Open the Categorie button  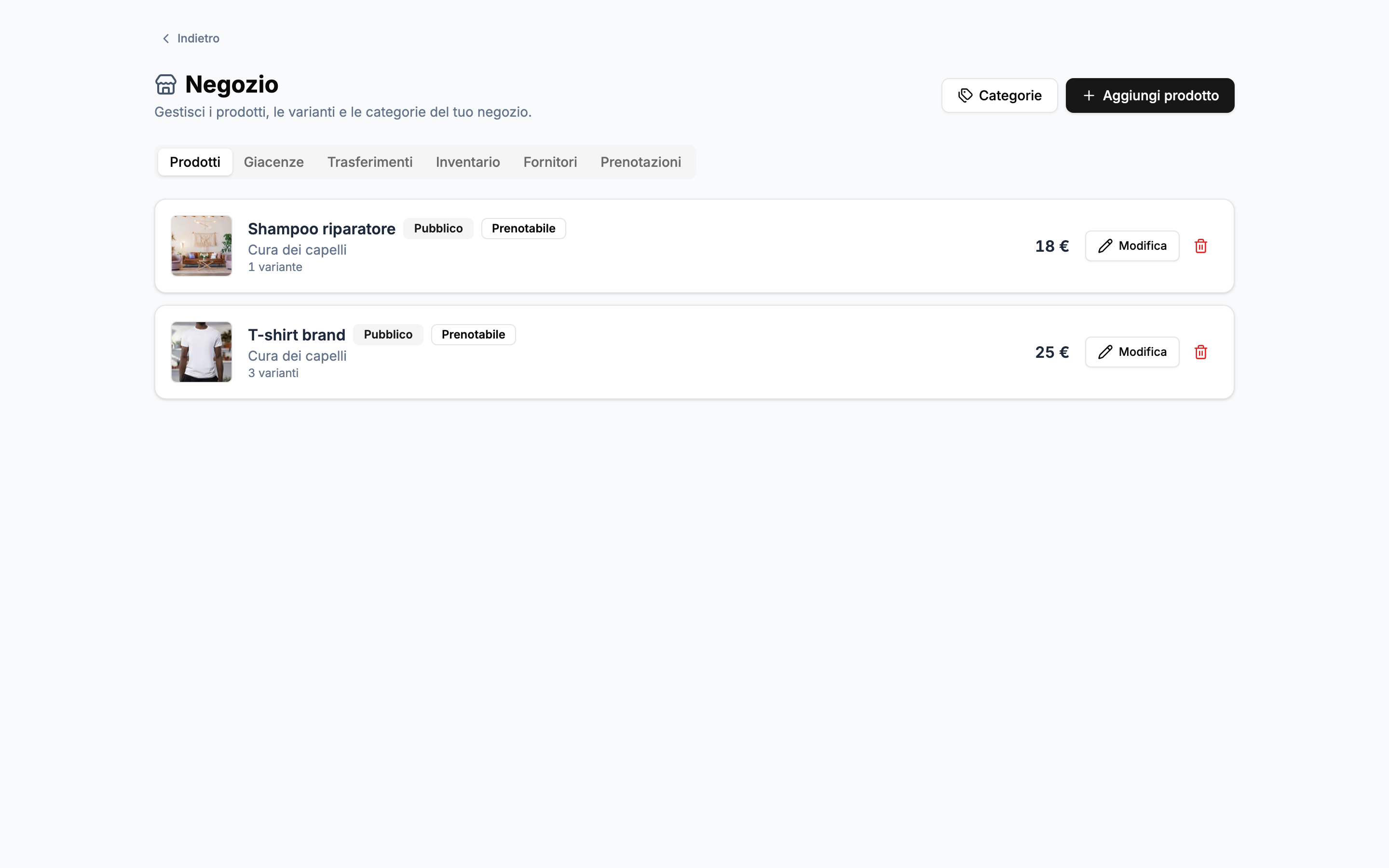click(x=999, y=95)
